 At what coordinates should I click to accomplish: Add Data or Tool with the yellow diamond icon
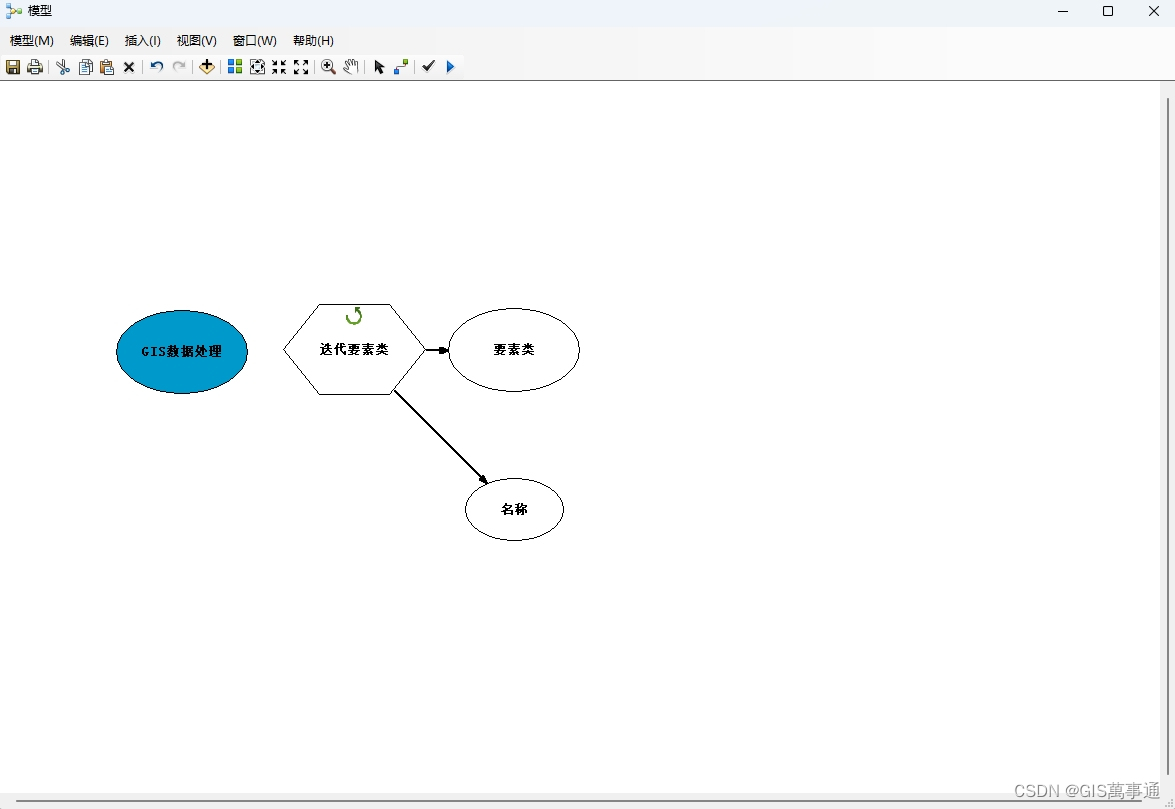[206, 67]
